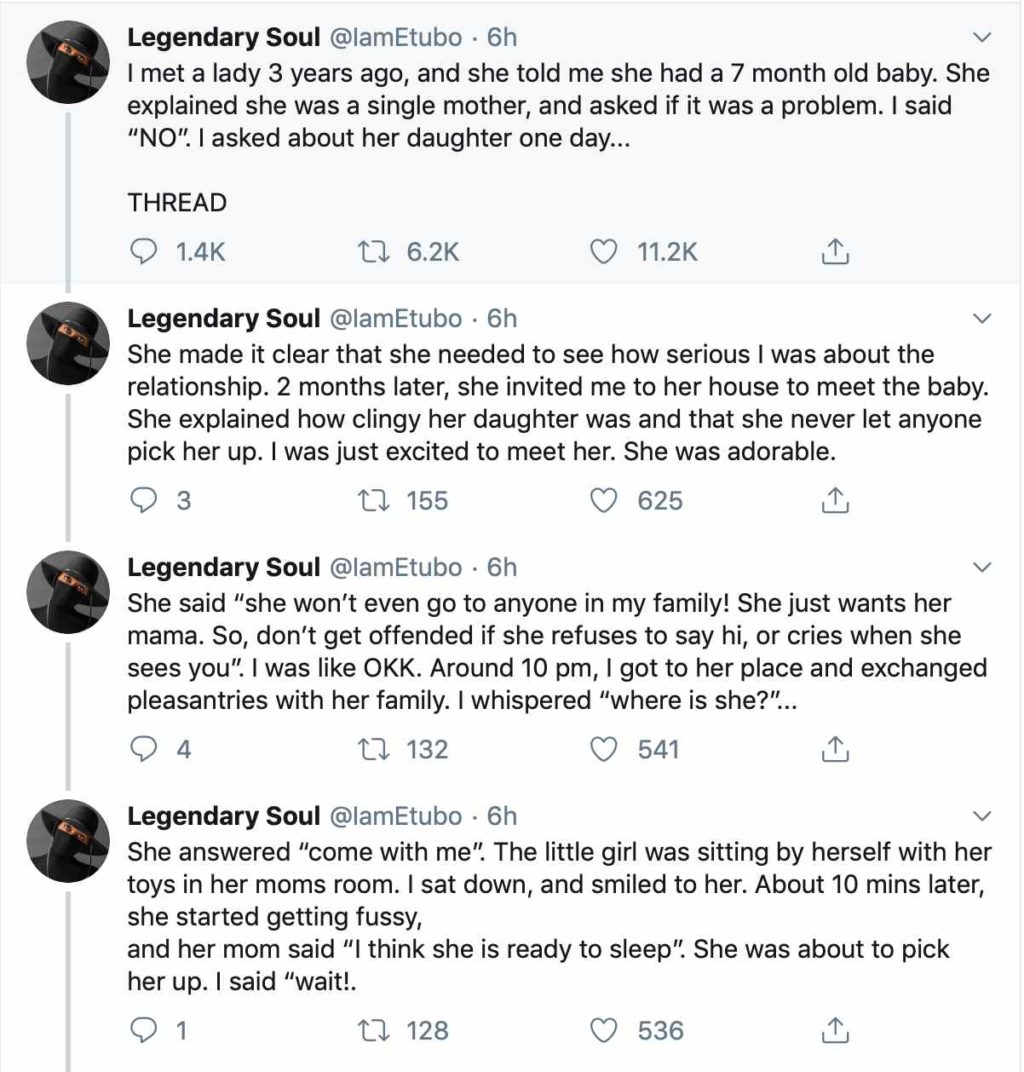Open the chevron menu on the third tweet
This screenshot has height=1072, width=1024.
click(x=982, y=568)
